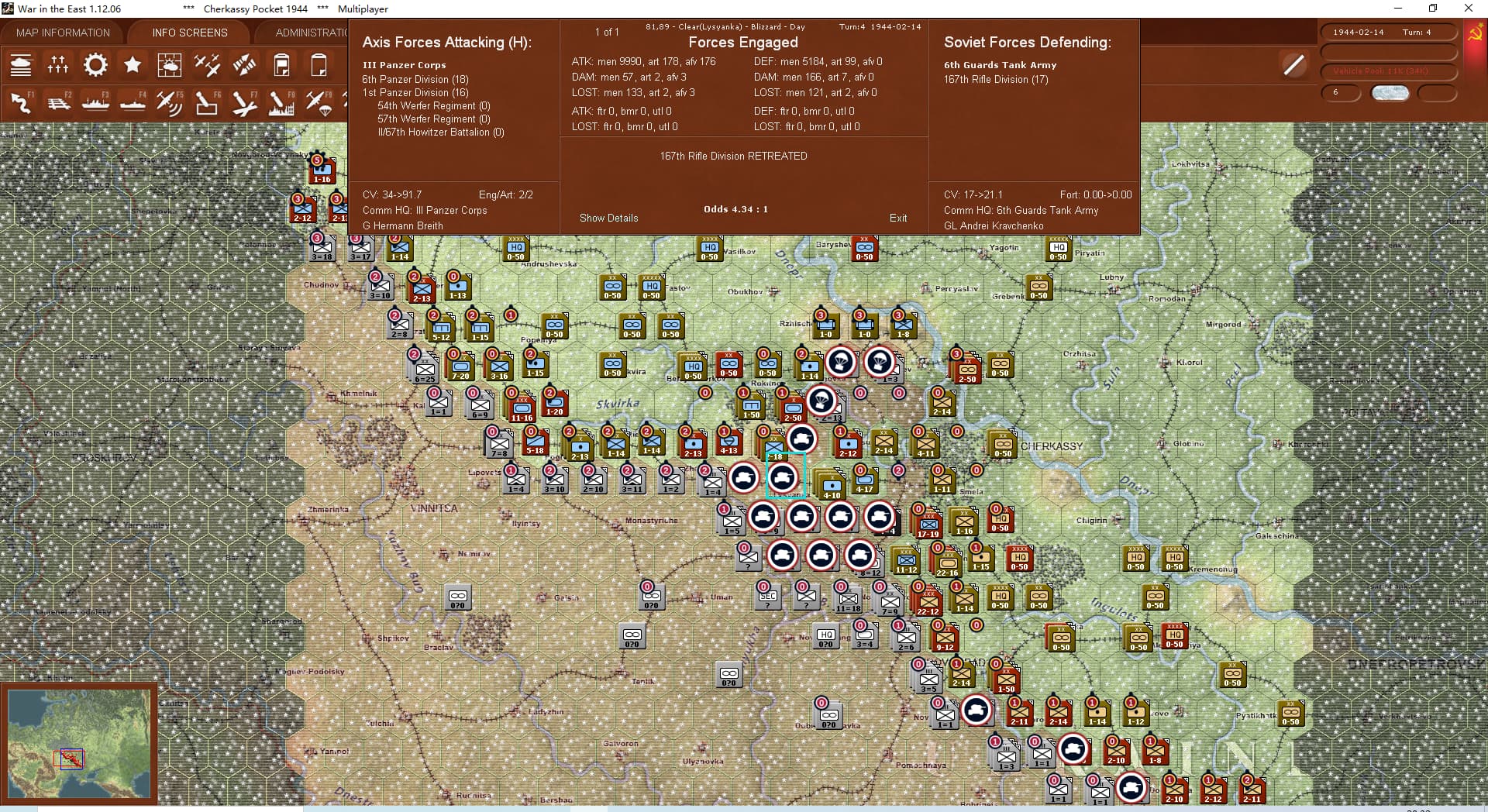Show the weather map grid icon

pos(170,65)
